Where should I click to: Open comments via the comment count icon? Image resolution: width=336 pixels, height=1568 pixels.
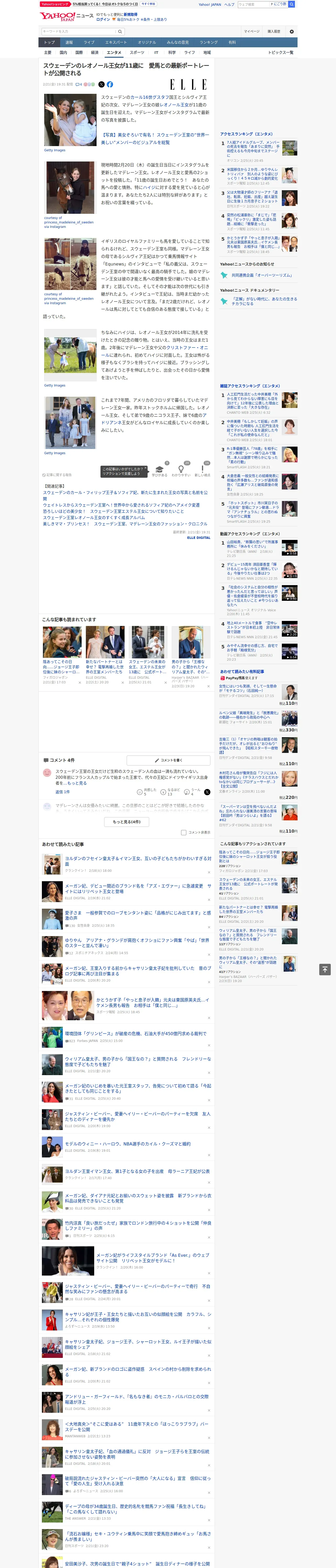tap(79, 85)
